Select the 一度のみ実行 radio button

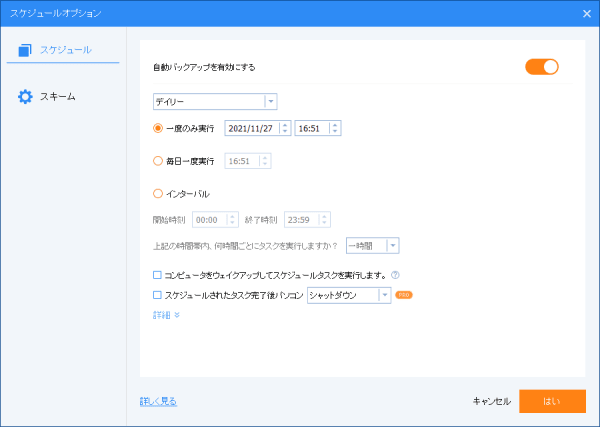[158, 128]
